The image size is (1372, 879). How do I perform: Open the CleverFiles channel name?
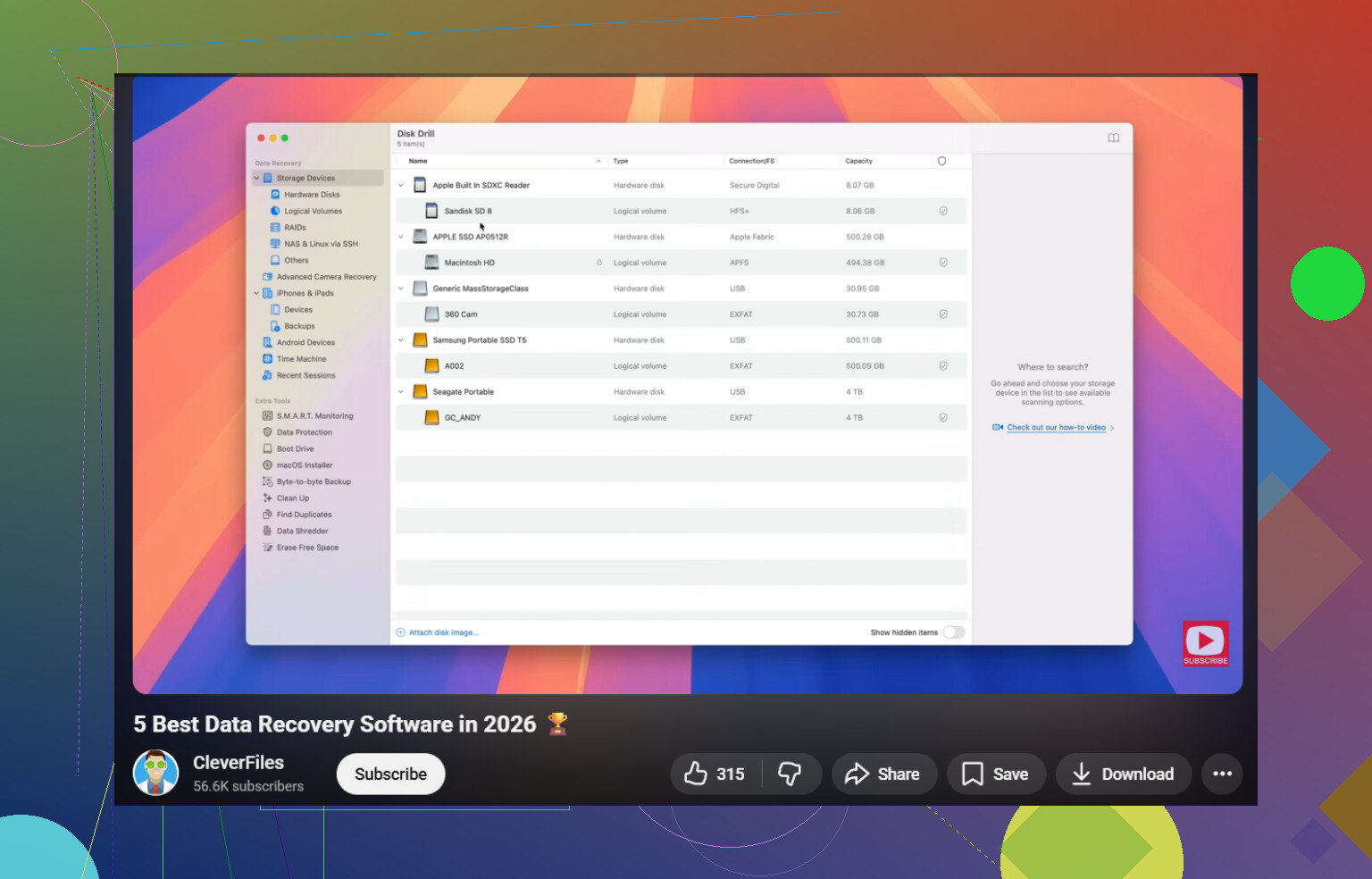(238, 763)
